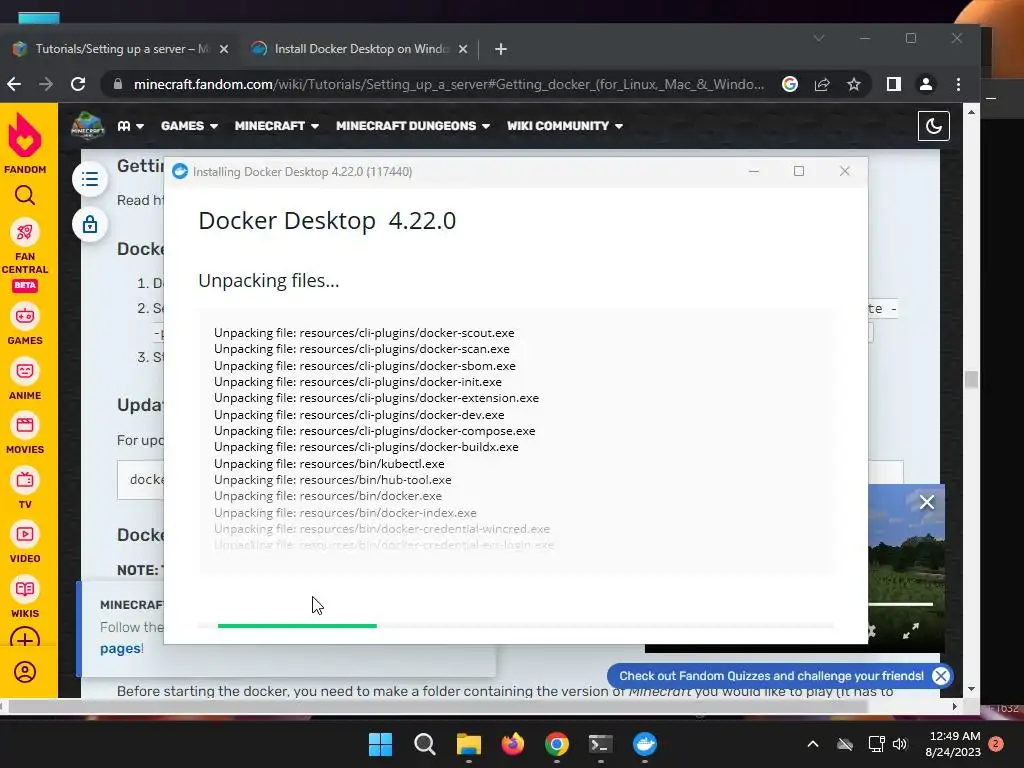Switch to Install Docker Desktop tab
Image resolution: width=1024 pixels, height=768 pixels.
pyautogui.click(x=360, y=49)
